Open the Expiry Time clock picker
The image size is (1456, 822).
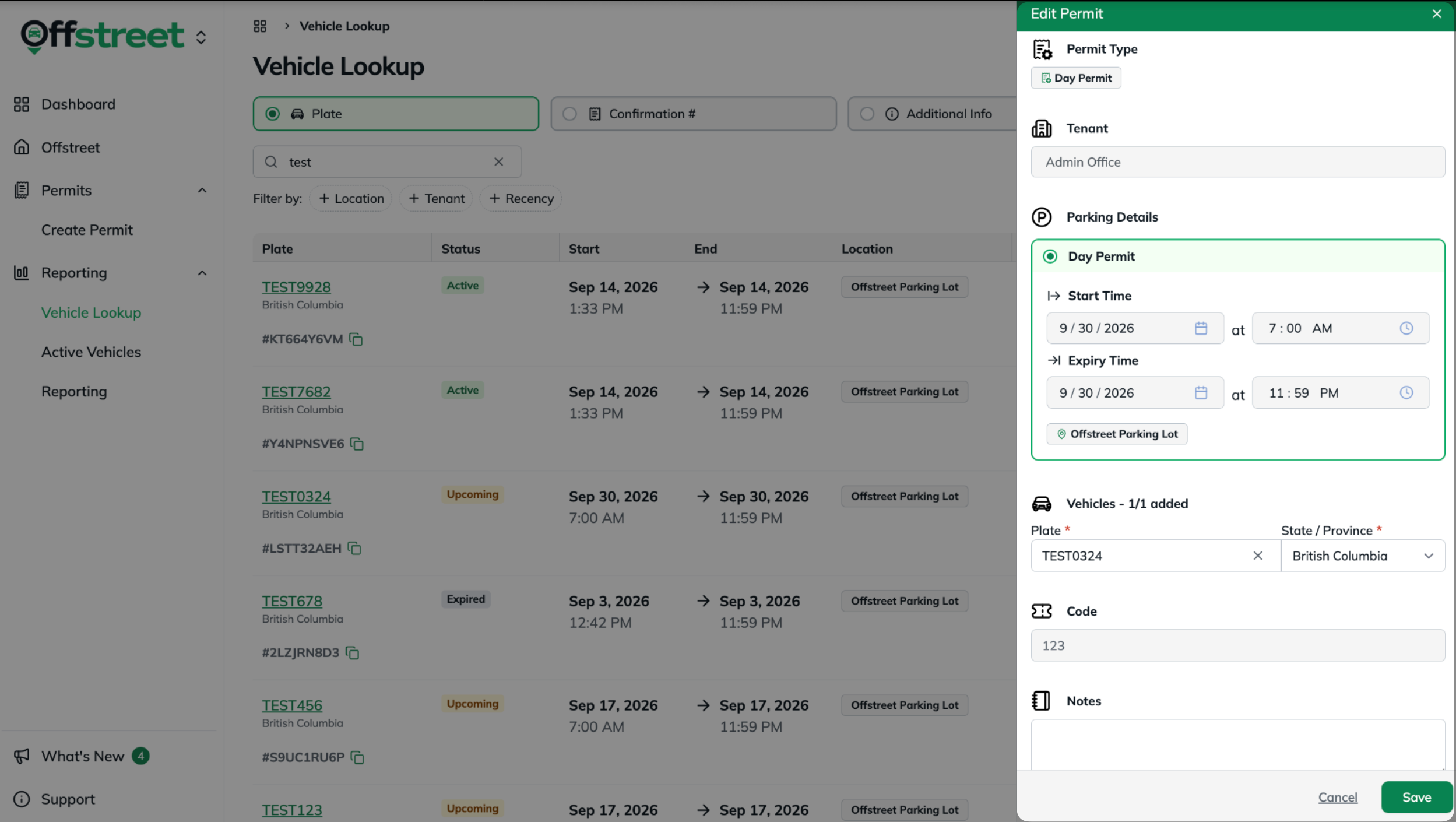coord(1406,393)
